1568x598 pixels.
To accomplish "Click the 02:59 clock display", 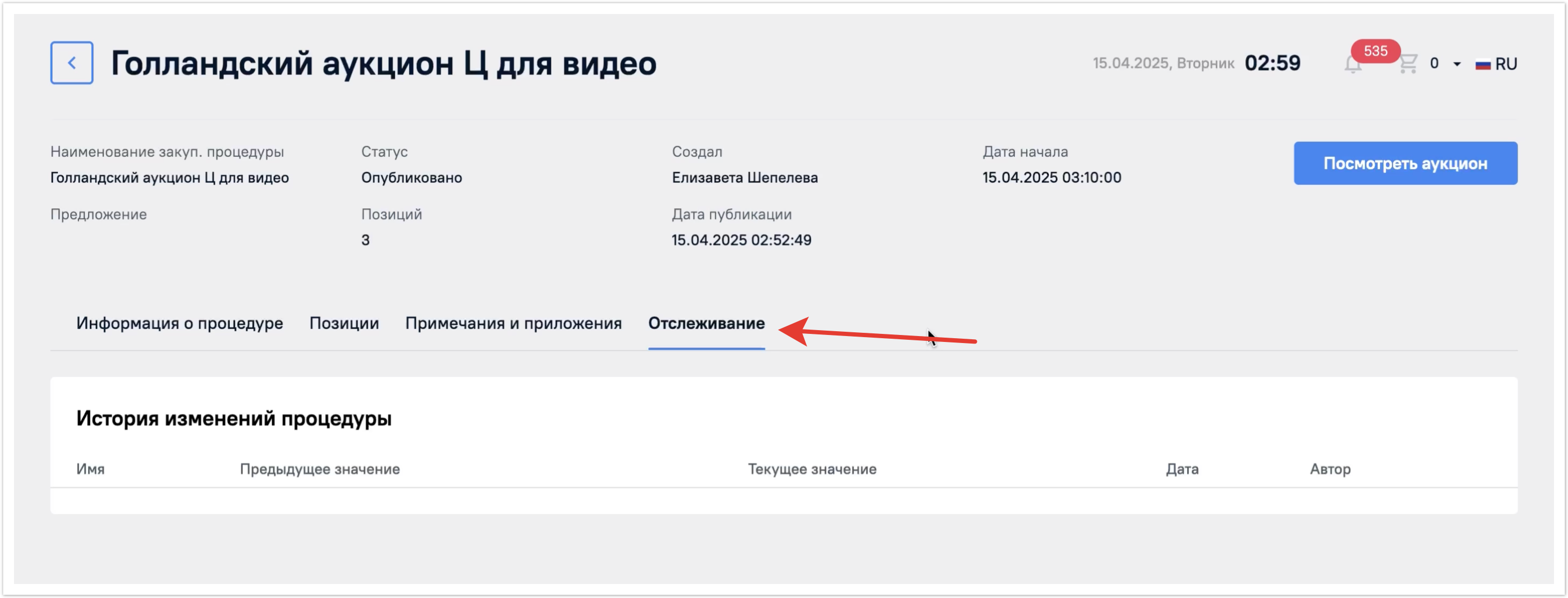I will tap(1272, 63).
